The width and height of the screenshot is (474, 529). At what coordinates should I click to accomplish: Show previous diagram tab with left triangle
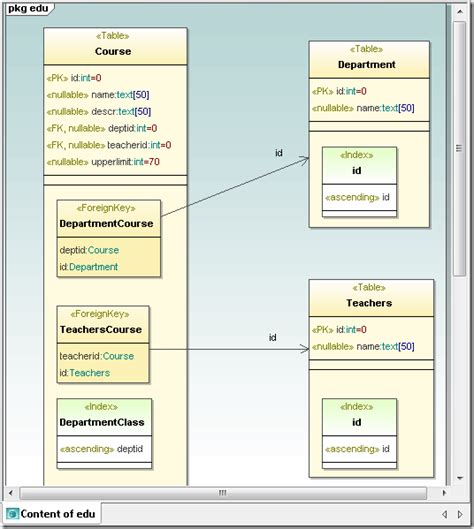point(445,514)
